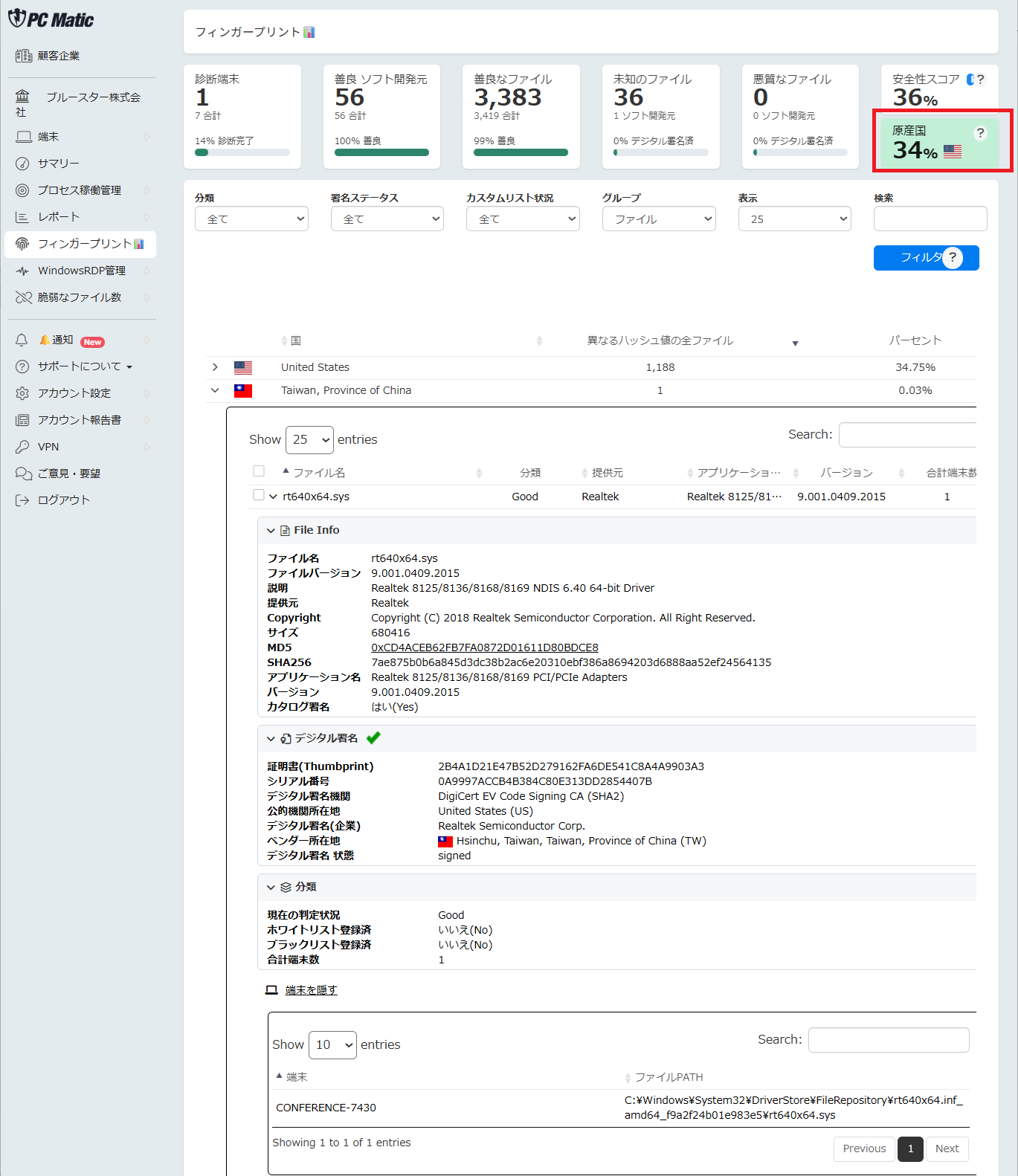Viewport: 1018px width, 1176px height.
Task: Click the Previous pagination button
Action: point(864,1148)
